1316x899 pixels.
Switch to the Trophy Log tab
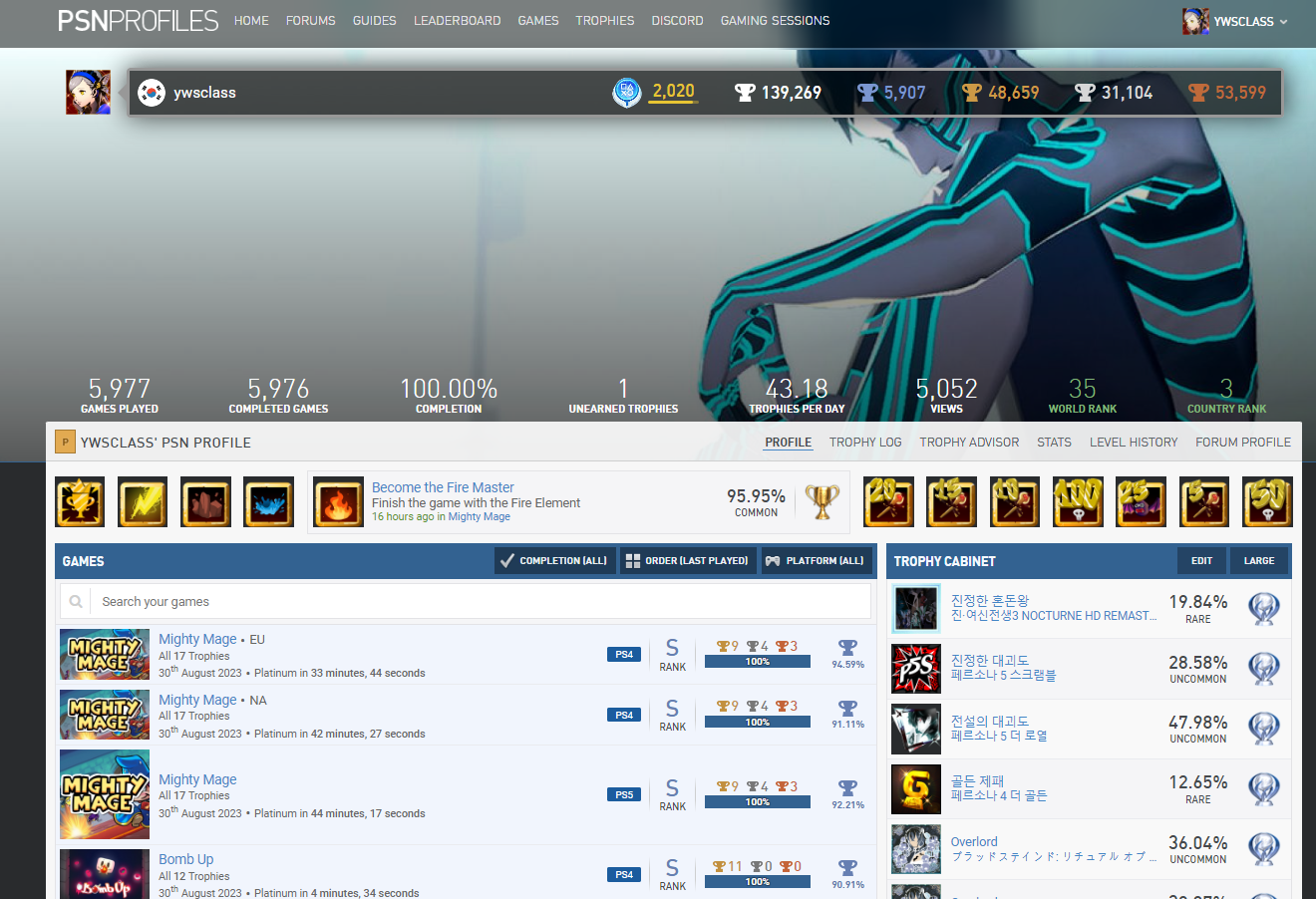[x=865, y=443]
